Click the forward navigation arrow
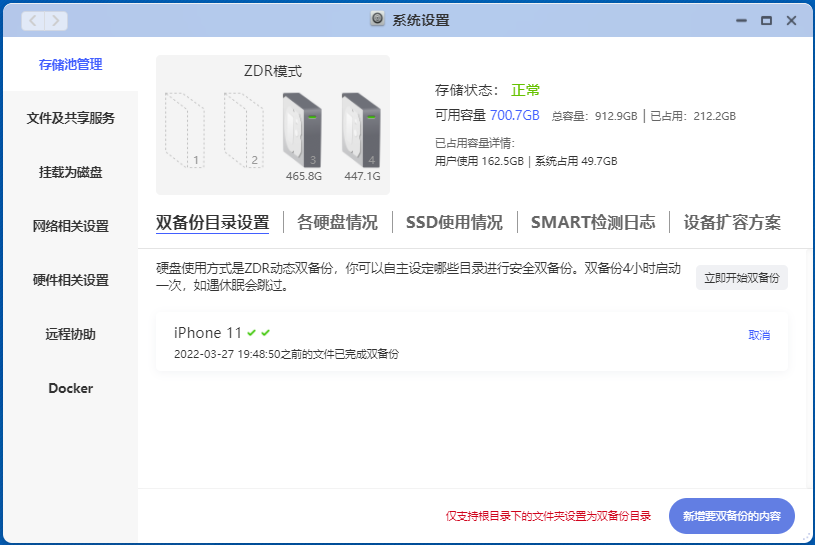The image size is (815, 545). click(55, 20)
